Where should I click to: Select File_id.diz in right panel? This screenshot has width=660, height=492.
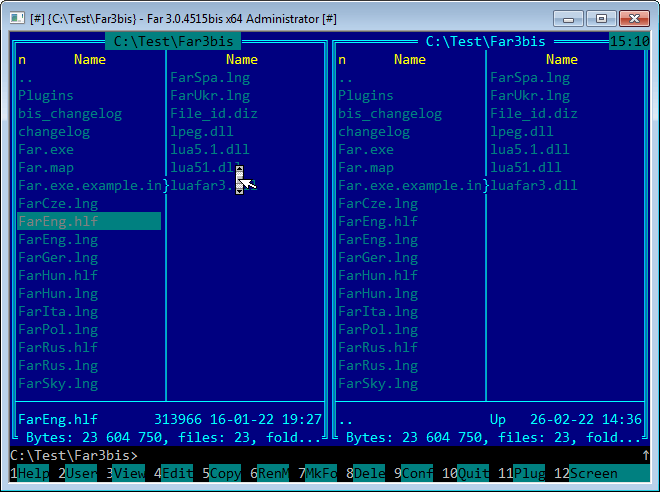(x=534, y=114)
